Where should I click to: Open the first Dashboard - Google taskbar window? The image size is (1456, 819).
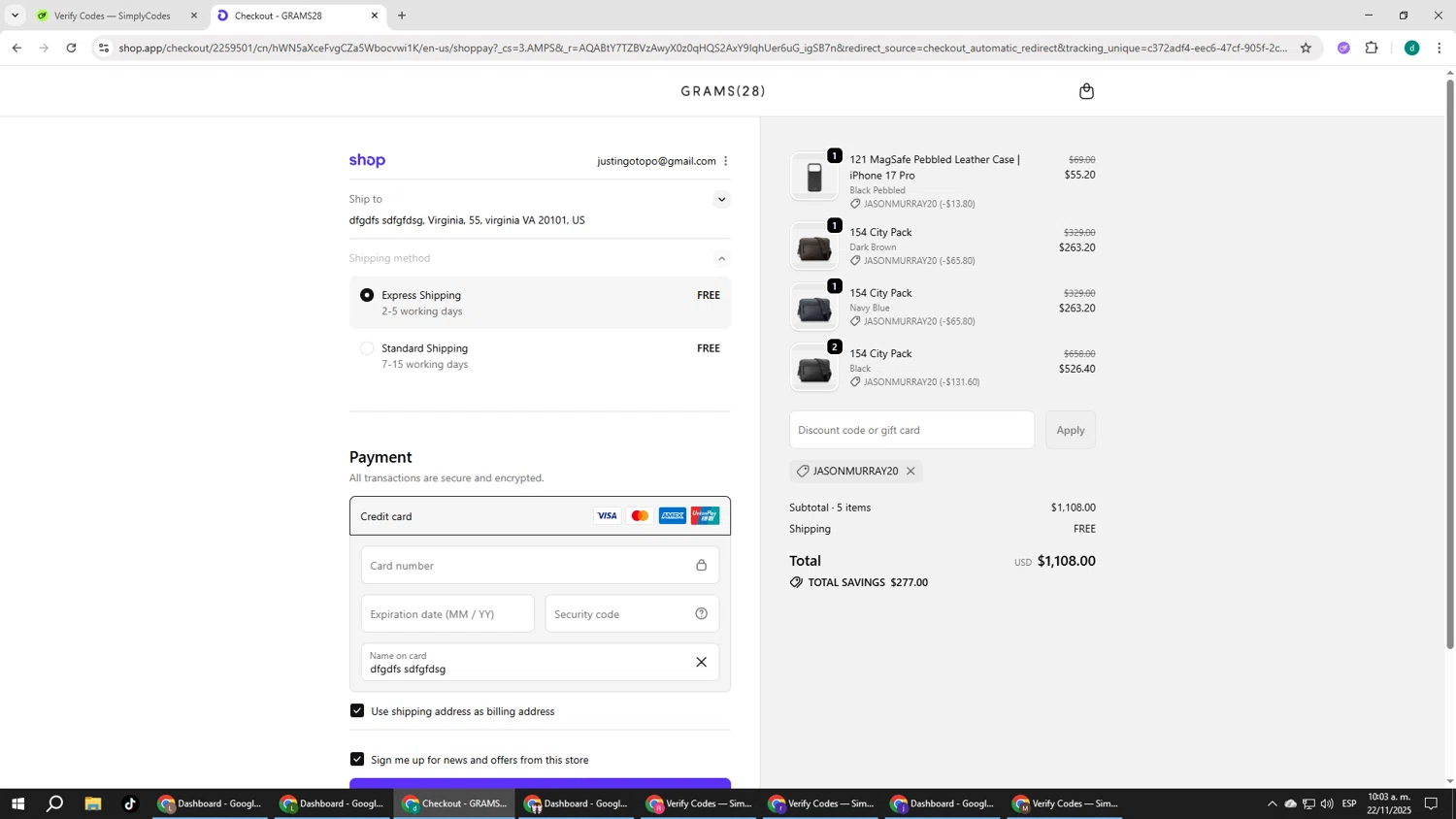coord(211,803)
